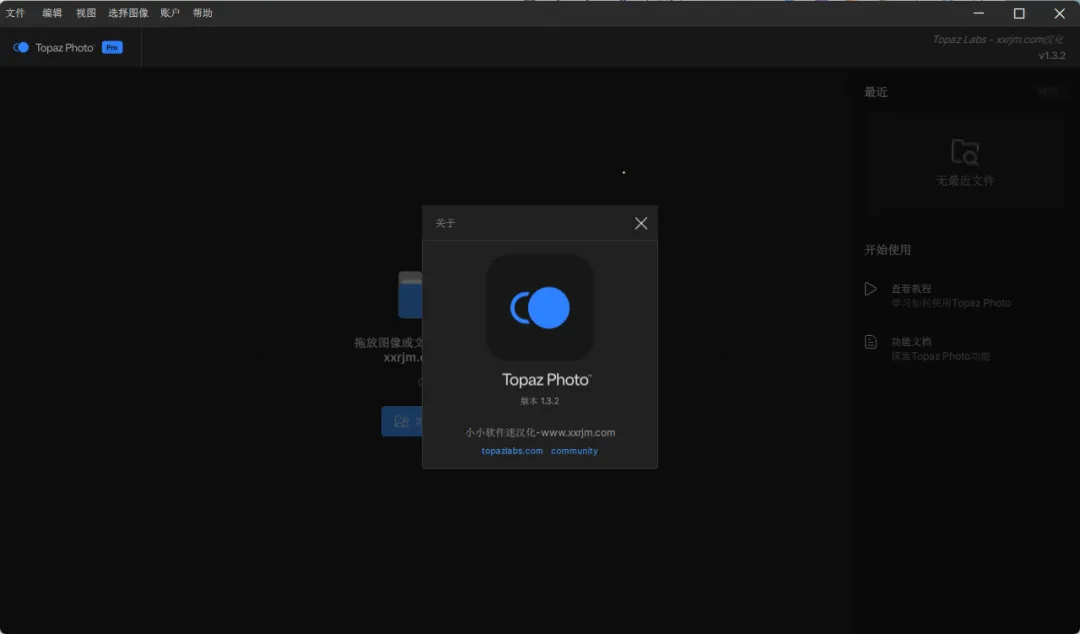Click the Topaz Photo name in dialog
Screen dimensions: 1080x634
tap(546, 380)
